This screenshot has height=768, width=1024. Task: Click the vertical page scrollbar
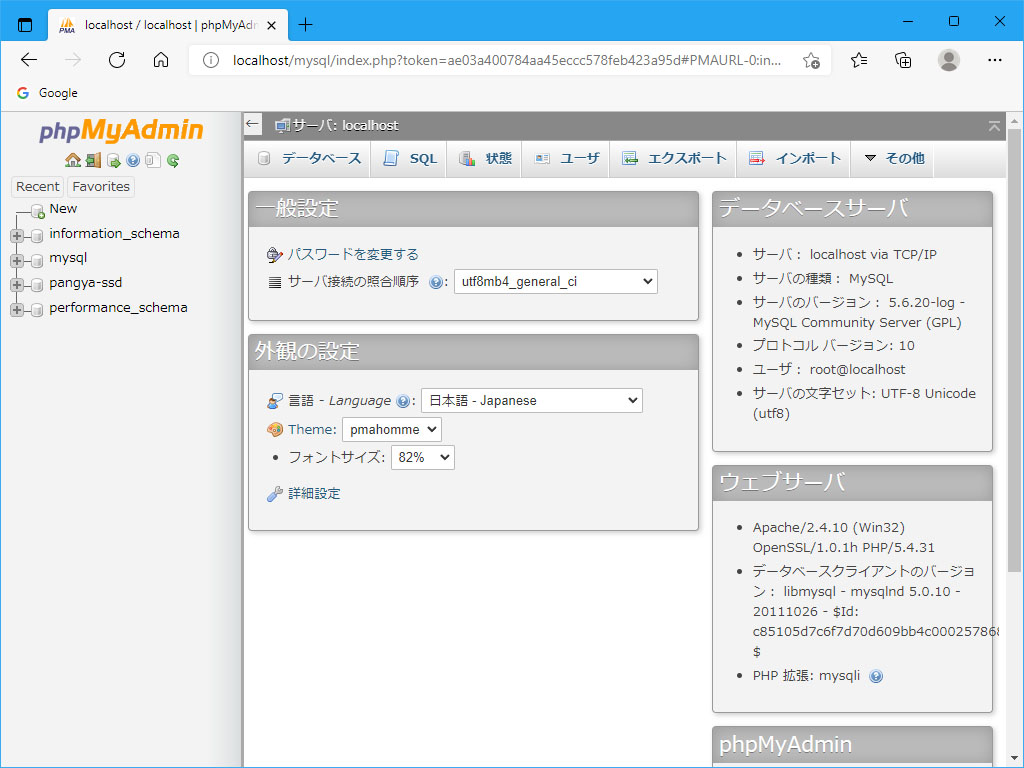click(x=1014, y=351)
